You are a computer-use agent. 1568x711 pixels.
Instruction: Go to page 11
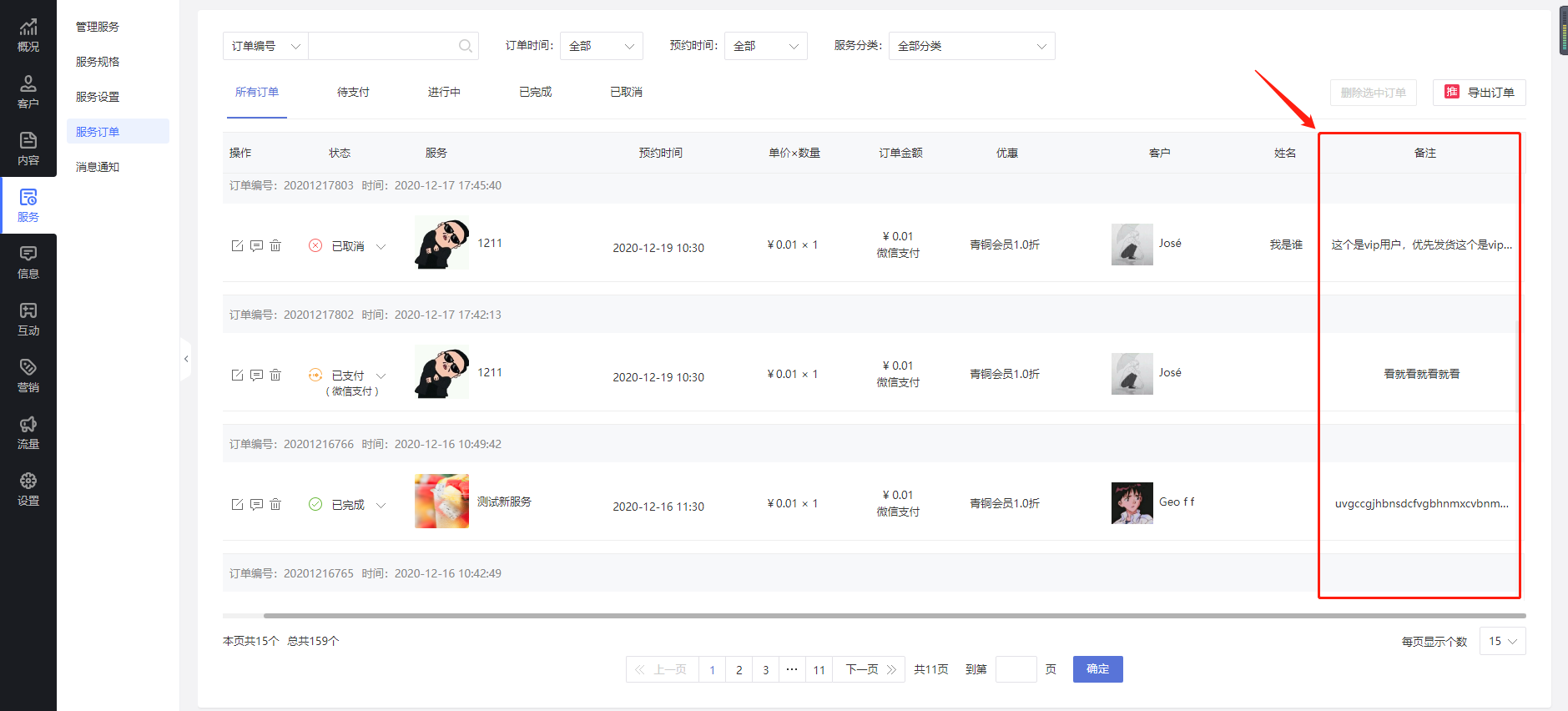coord(819,669)
